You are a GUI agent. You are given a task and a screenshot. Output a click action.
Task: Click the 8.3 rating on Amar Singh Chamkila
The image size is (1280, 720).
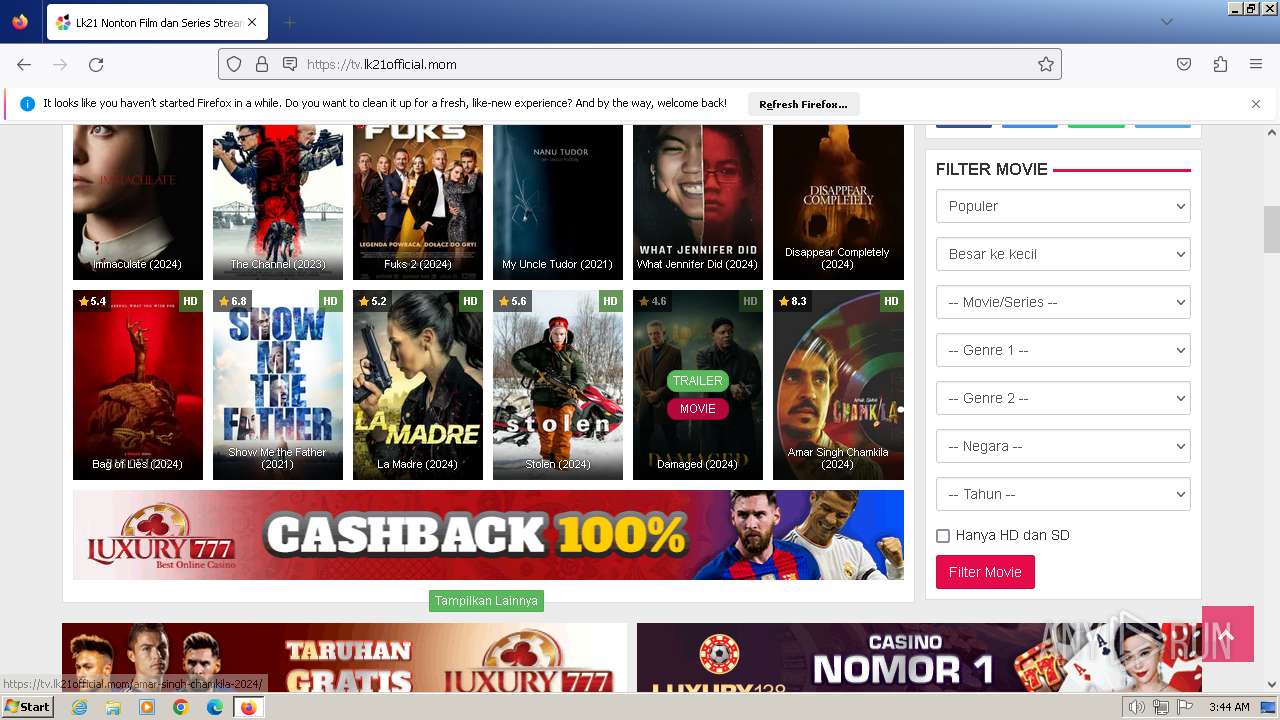792,301
